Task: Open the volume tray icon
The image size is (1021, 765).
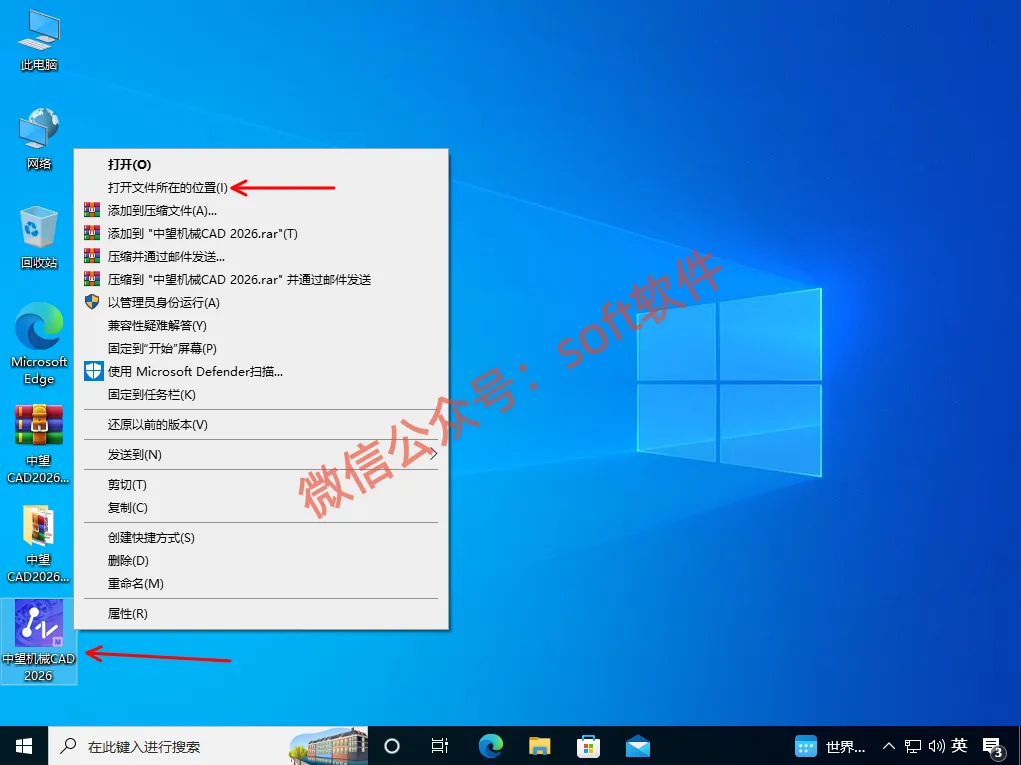Action: [x=936, y=746]
